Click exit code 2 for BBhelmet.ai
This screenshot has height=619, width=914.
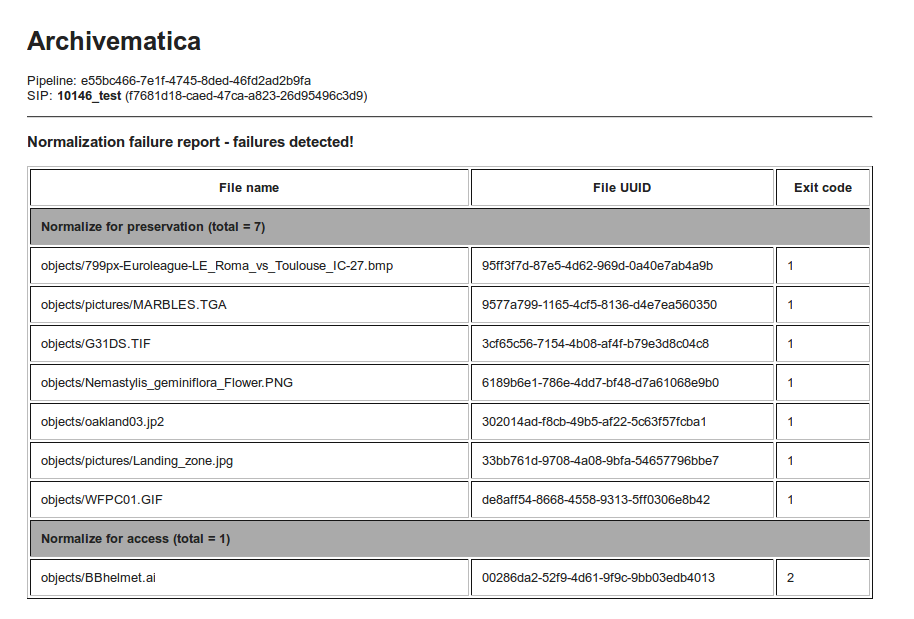pyautogui.click(x=790, y=578)
